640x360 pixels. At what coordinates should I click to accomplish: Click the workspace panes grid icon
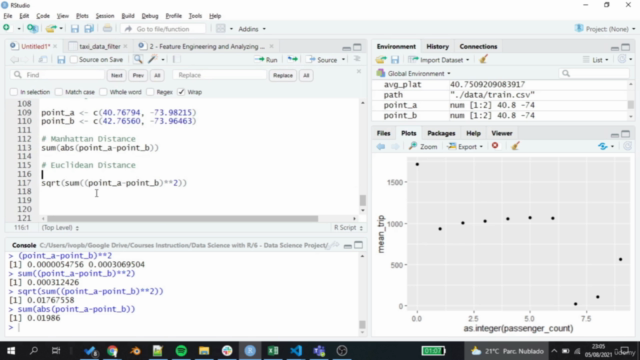pos(220,29)
